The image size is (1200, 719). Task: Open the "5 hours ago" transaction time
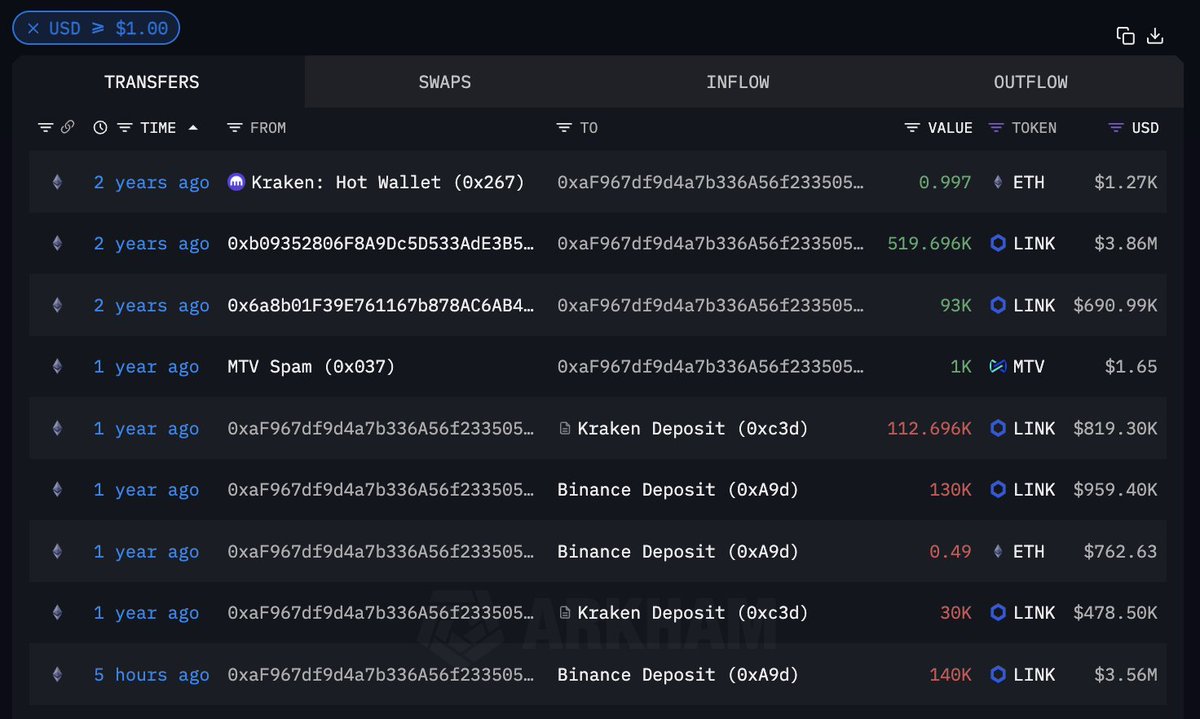click(x=152, y=675)
